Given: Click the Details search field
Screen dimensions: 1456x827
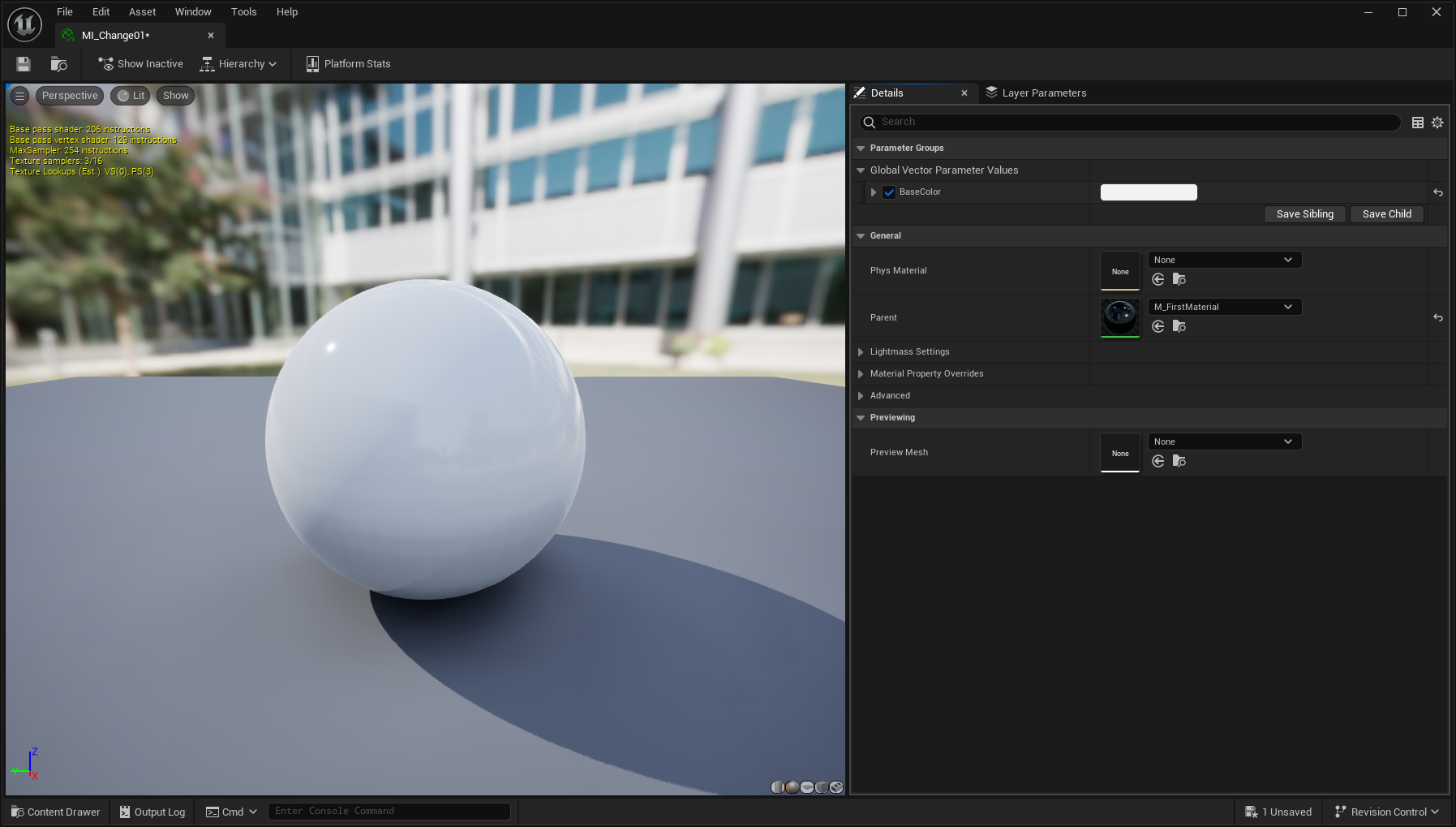Looking at the screenshot, I should pyautogui.click(x=1130, y=123).
